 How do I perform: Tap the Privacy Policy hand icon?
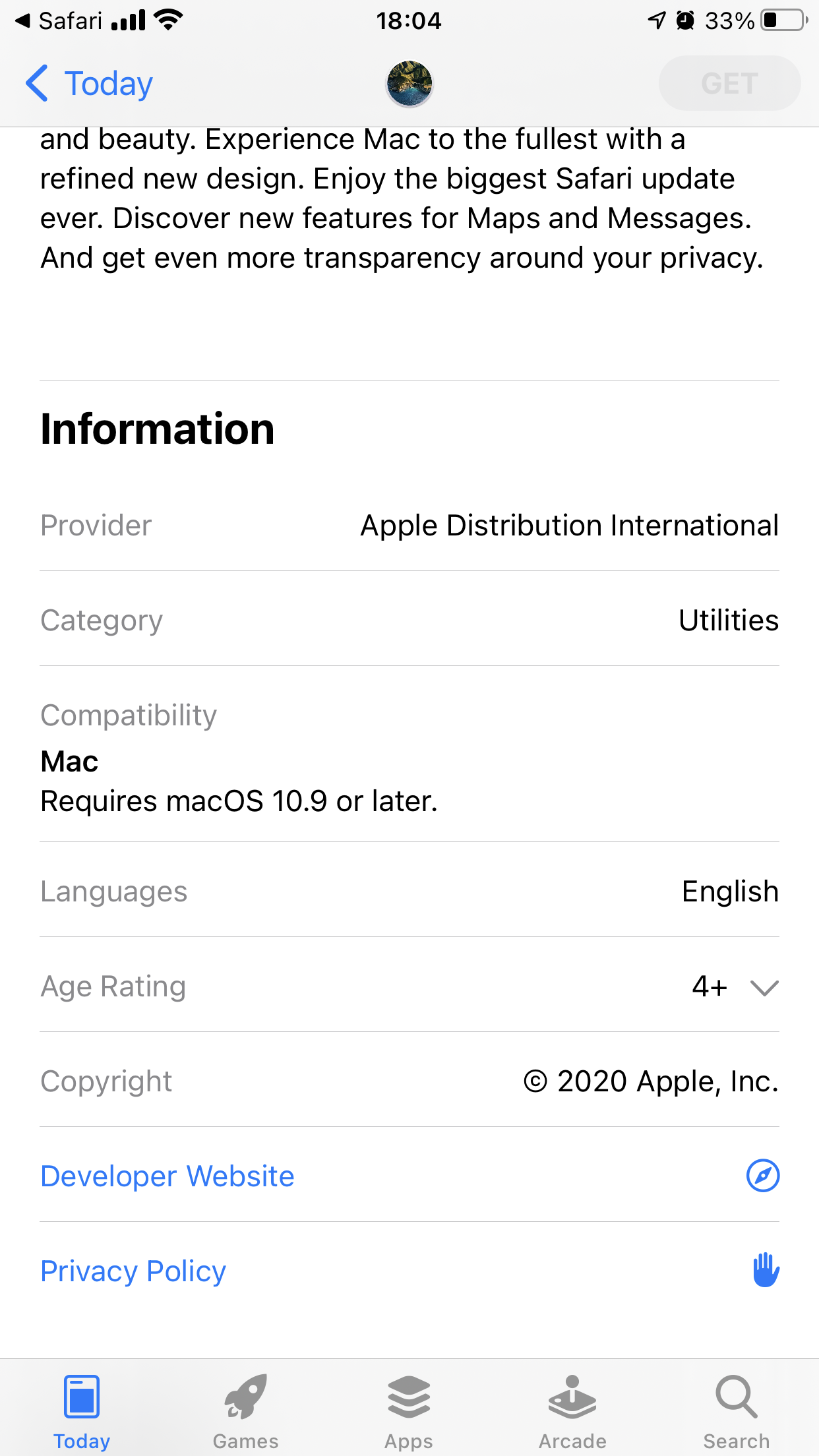coord(765,1271)
